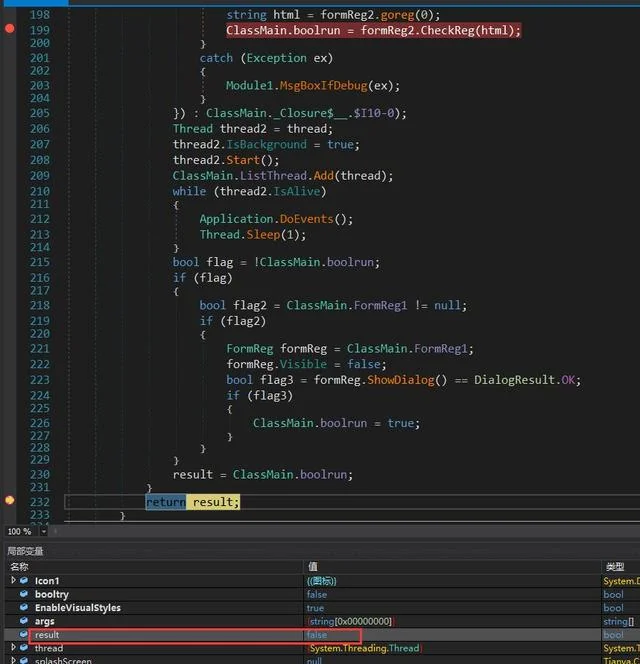Click ListThread on line 209

(273, 175)
